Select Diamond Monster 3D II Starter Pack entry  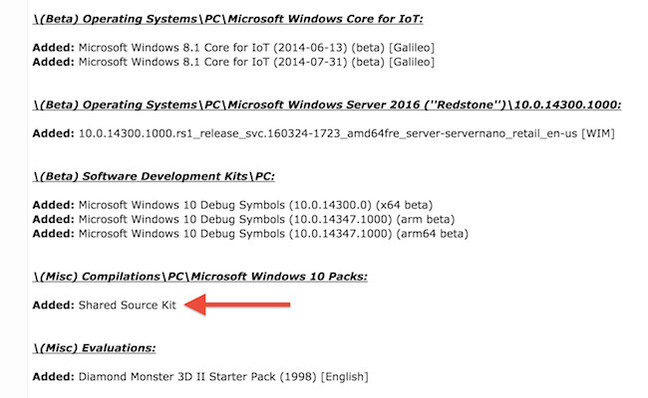[223, 377]
